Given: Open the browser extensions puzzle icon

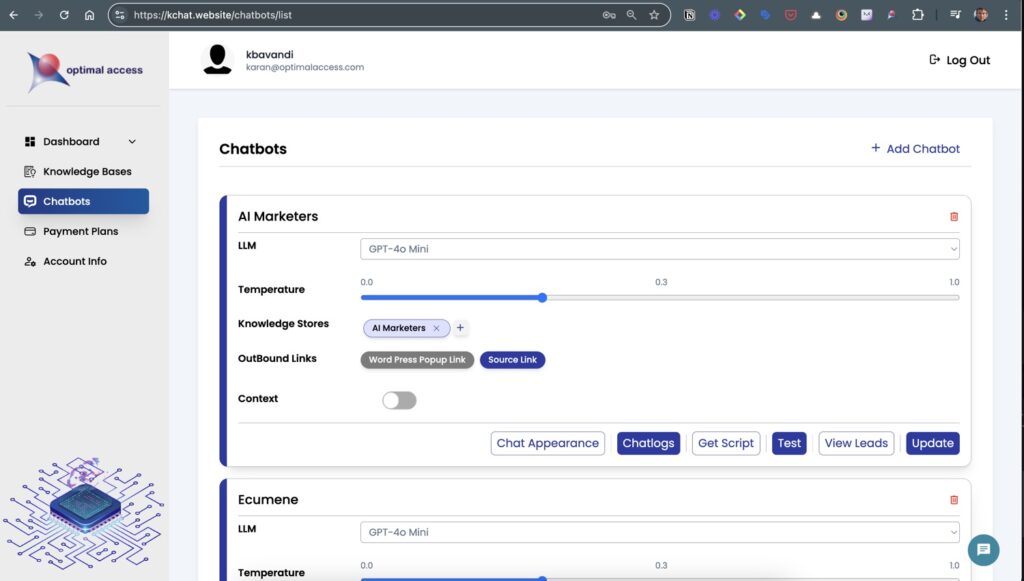Looking at the screenshot, I should (918, 14).
